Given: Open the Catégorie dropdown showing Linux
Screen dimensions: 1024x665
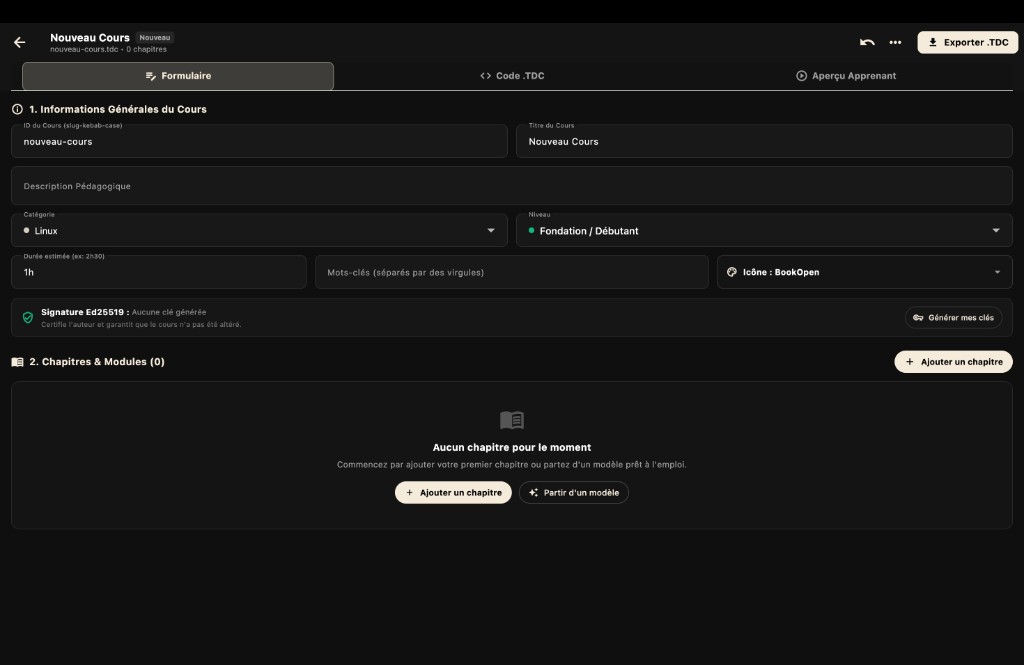Looking at the screenshot, I should 259,231.
